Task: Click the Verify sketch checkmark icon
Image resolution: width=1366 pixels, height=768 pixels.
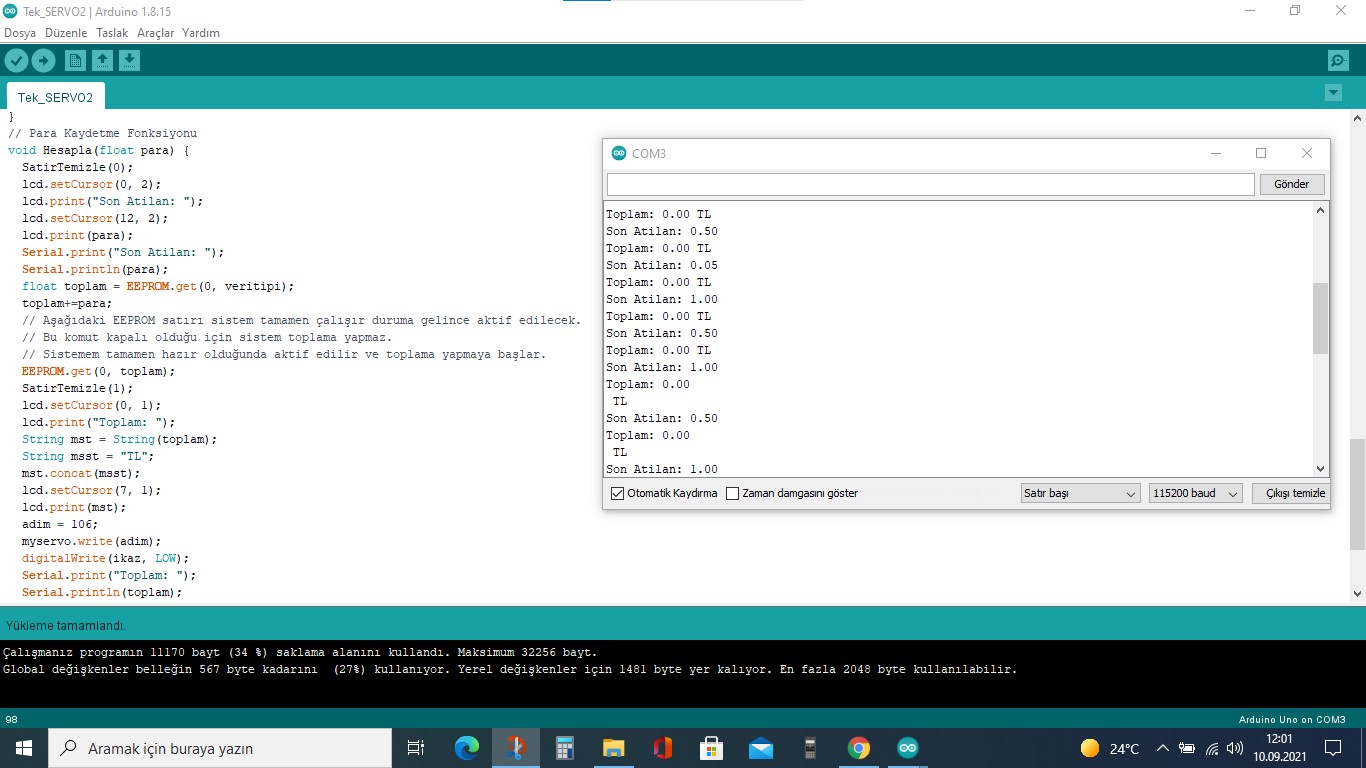Action: pyautogui.click(x=16, y=61)
